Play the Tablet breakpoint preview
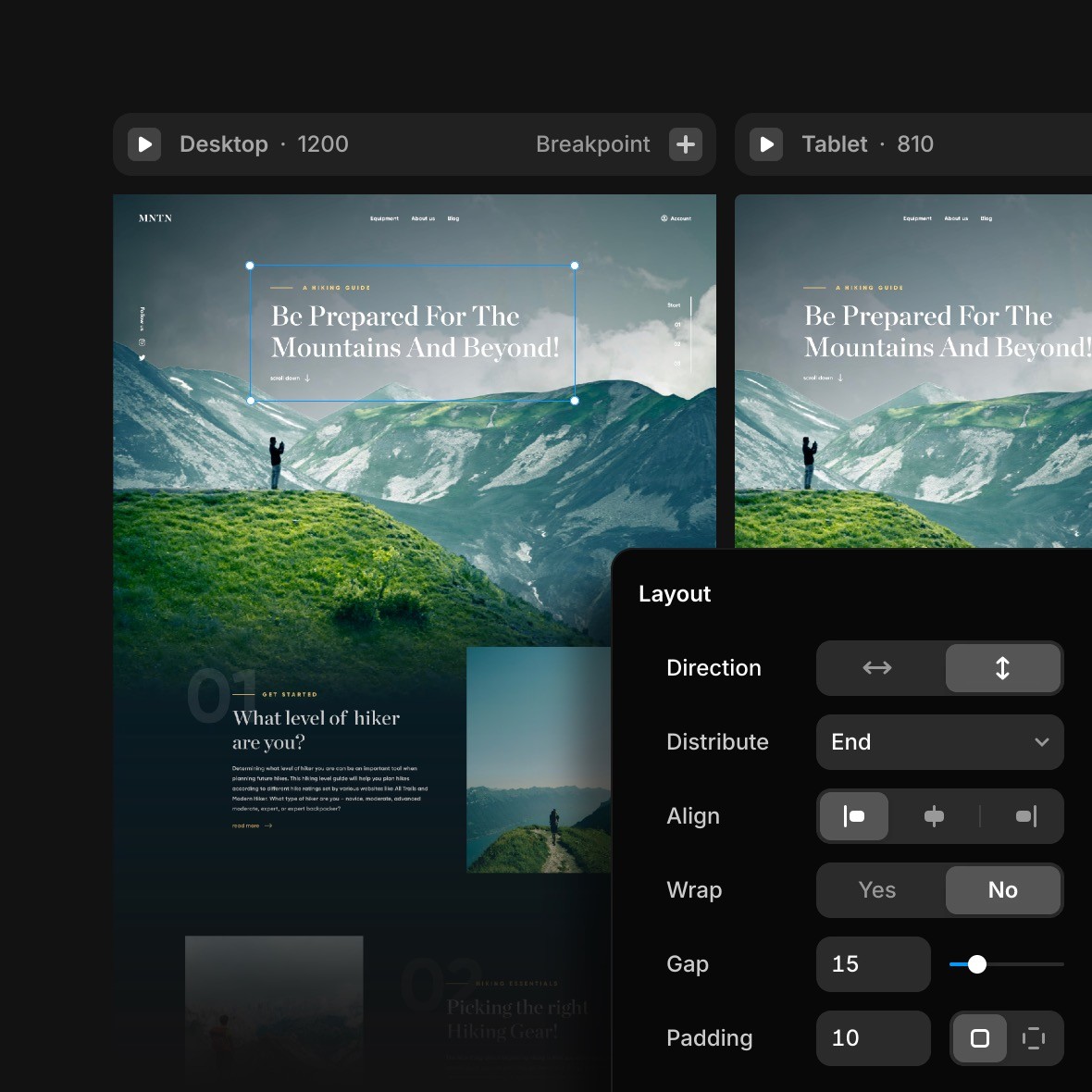Image resolution: width=1092 pixels, height=1092 pixels. coord(766,144)
